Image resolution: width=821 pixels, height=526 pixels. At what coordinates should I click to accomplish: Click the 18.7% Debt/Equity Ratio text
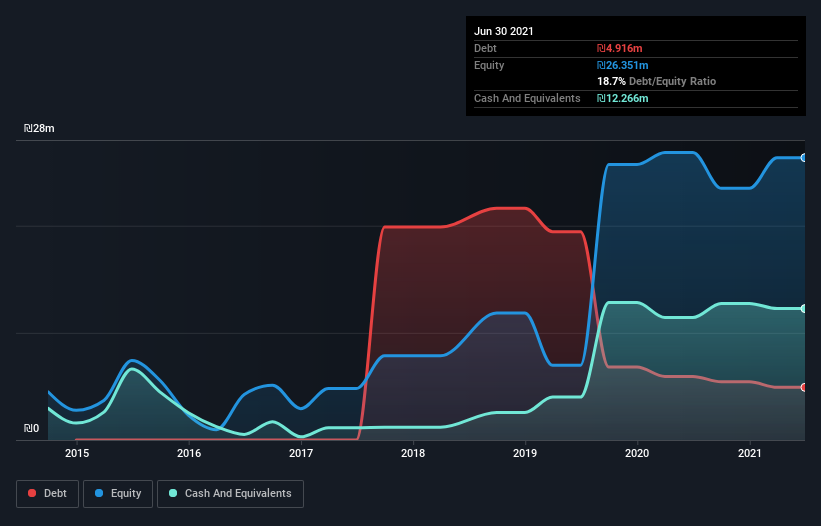(657, 81)
